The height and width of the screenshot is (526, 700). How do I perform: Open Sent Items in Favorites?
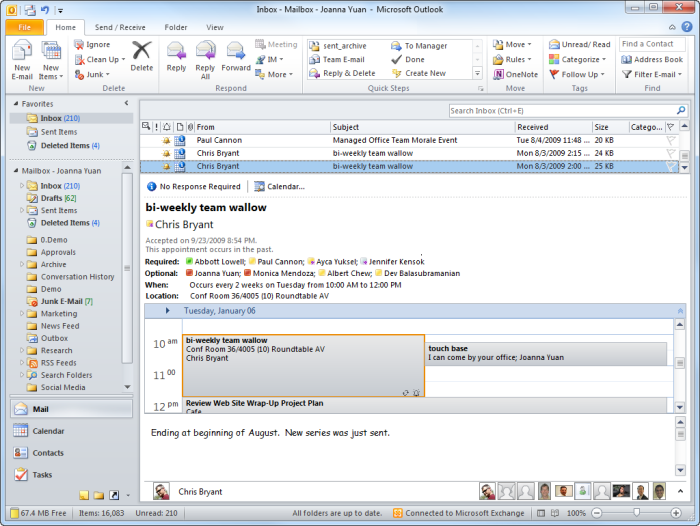coord(58,132)
